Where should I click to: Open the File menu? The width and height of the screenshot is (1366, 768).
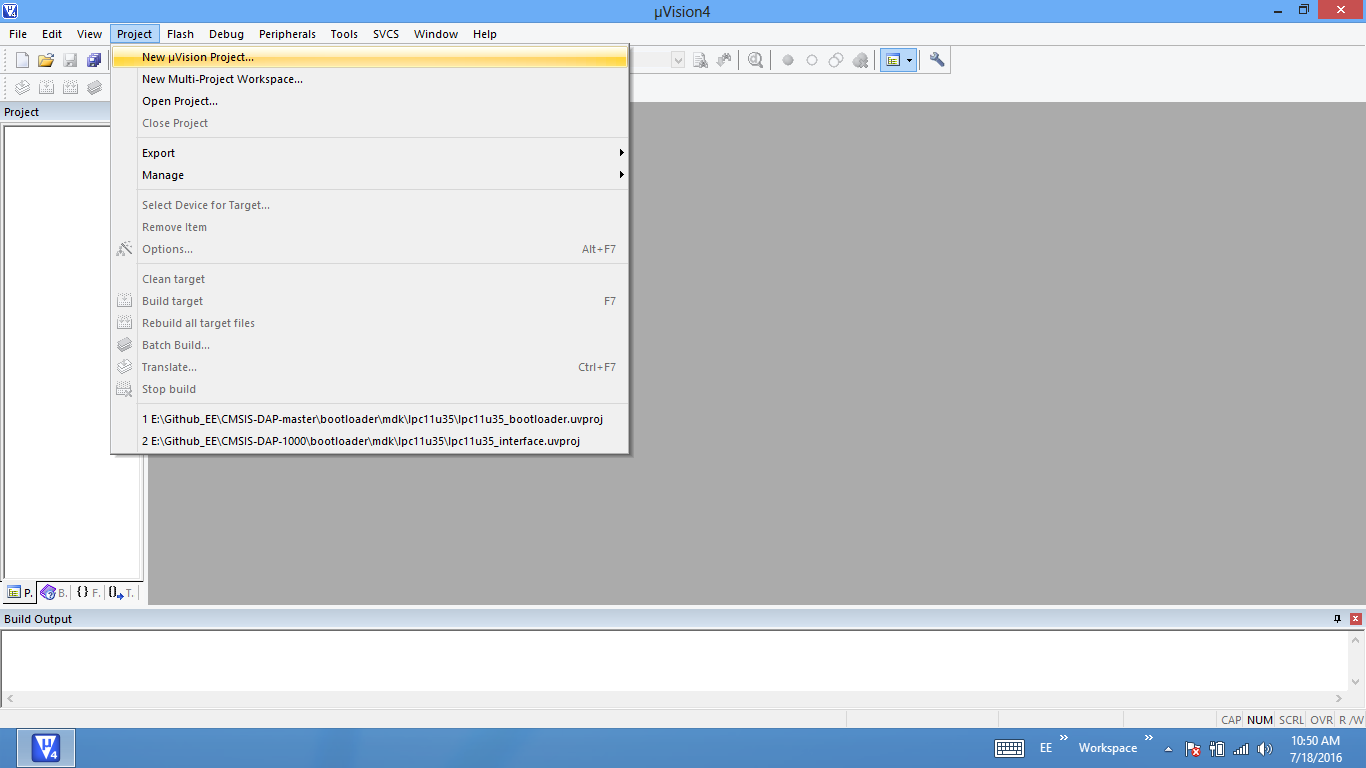18,34
